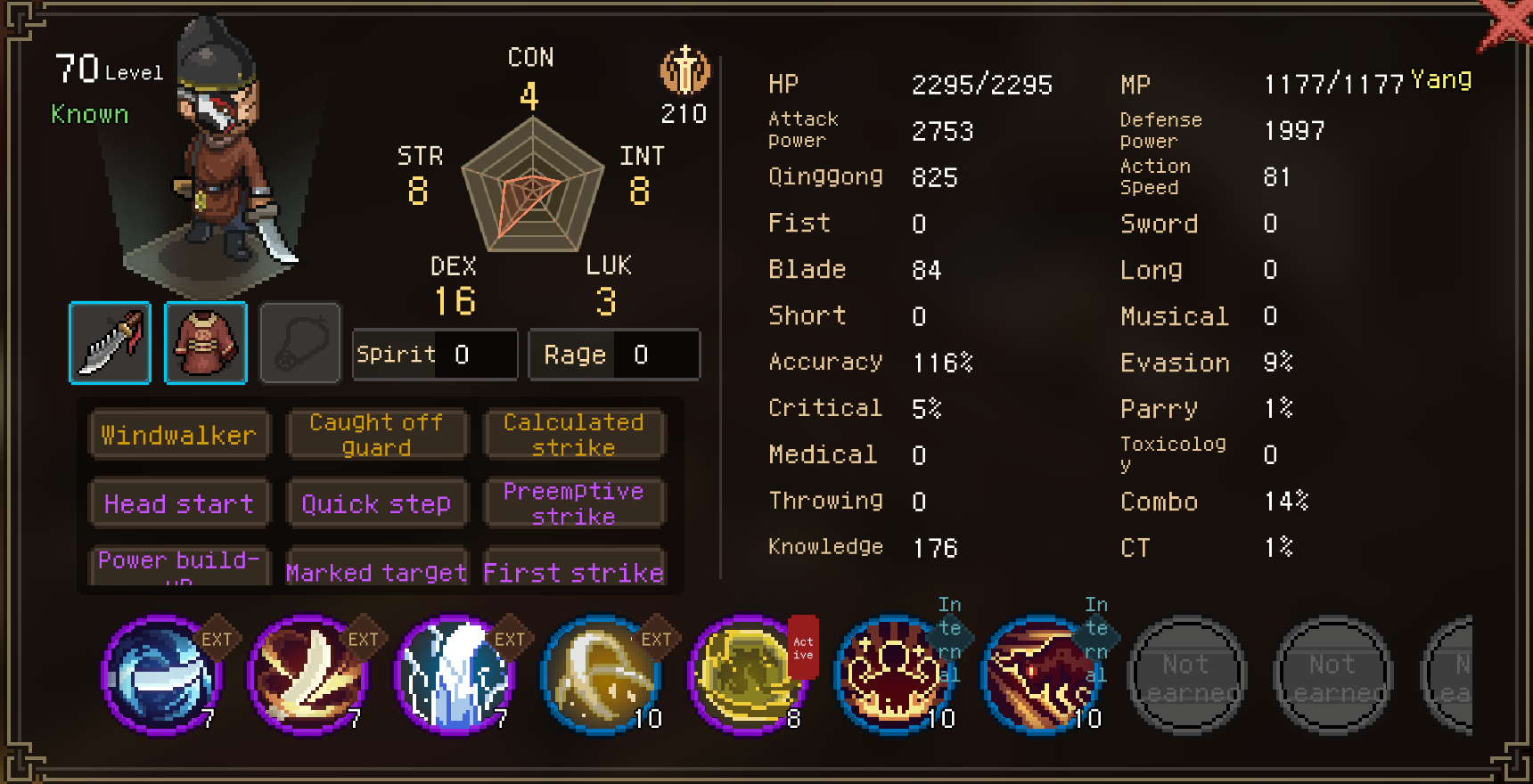
Task: Select the Preemptive strike trait
Action: tap(574, 503)
